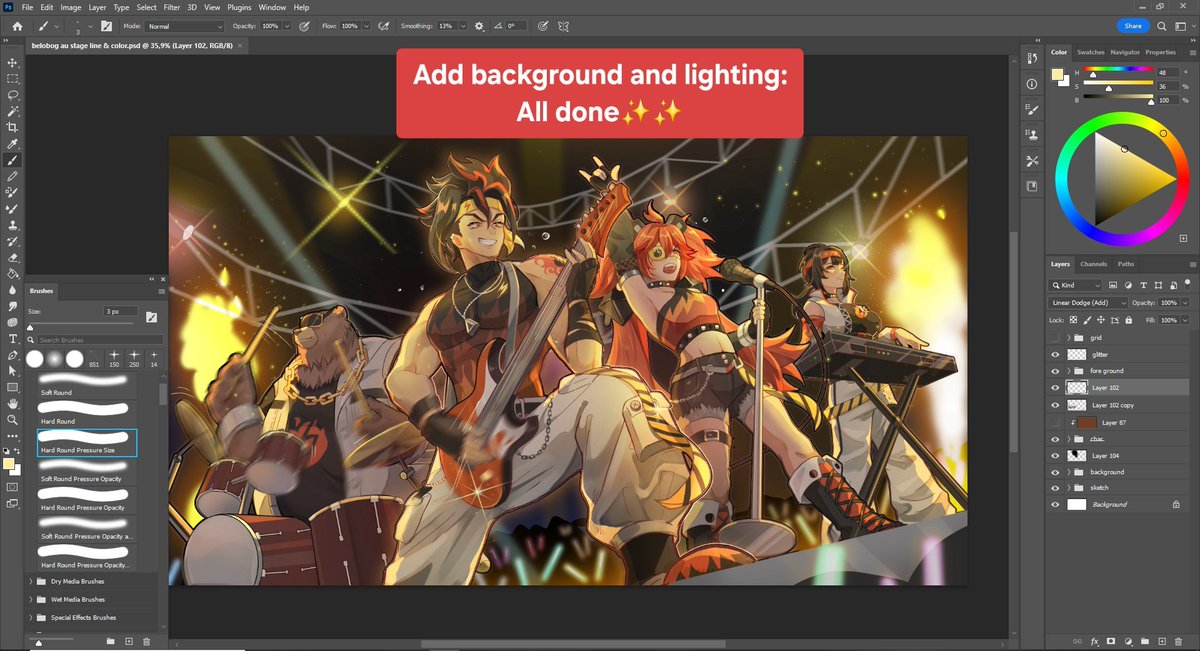Image resolution: width=1200 pixels, height=651 pixels.
Task: Select the Horizontal Type tool
Action: [12, 338]
